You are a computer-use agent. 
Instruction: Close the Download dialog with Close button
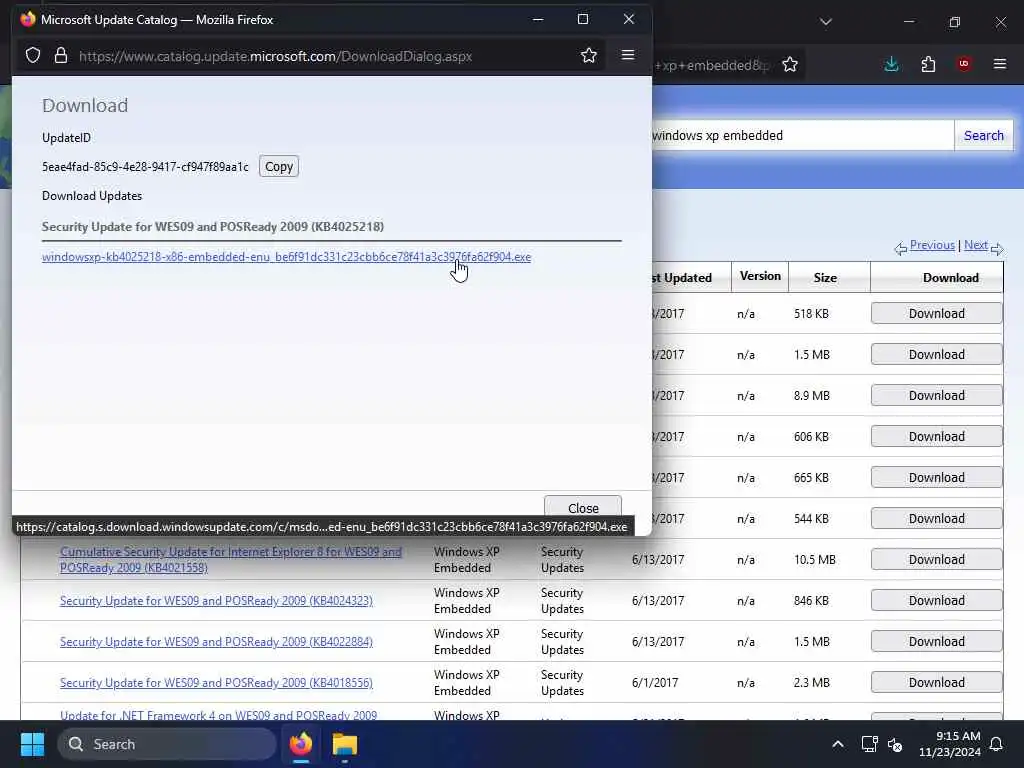coord(583,507)
